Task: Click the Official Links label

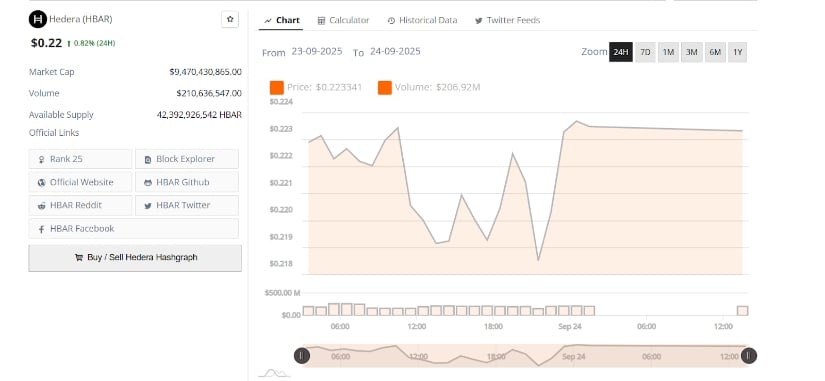Action: 54,133
